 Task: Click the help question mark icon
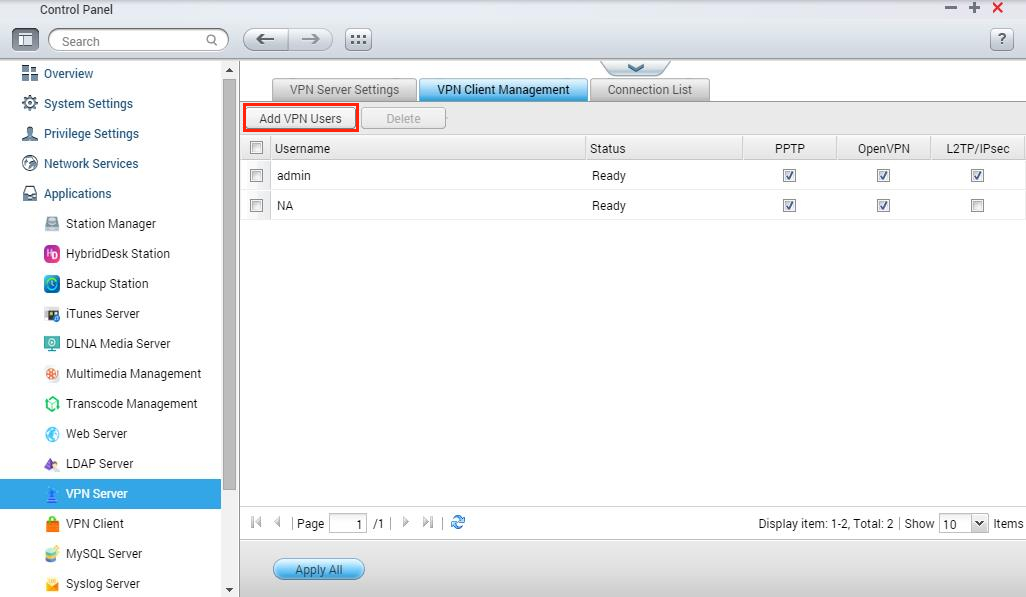coord(1001,40)
